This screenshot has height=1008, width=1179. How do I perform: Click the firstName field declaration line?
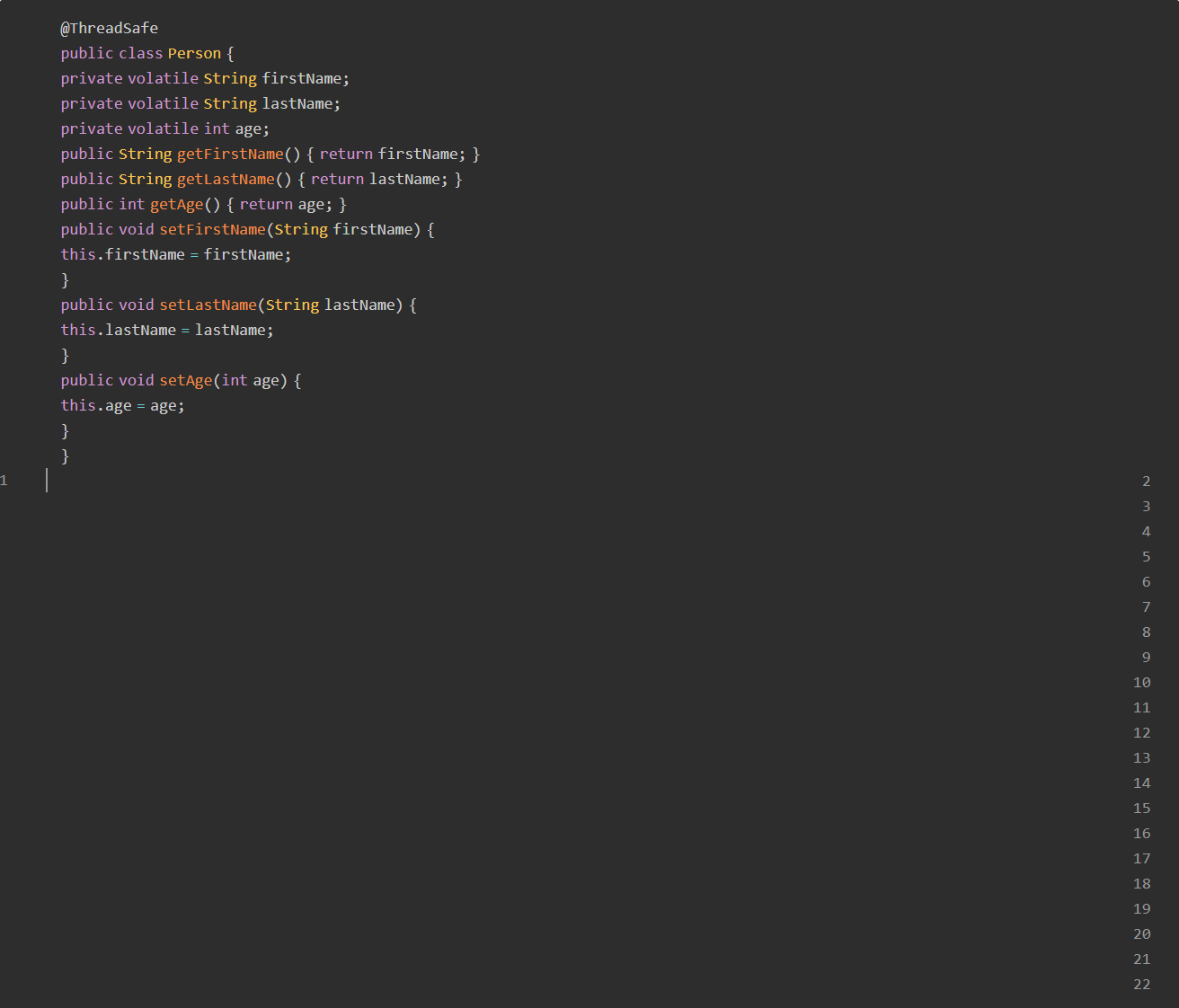205,78
